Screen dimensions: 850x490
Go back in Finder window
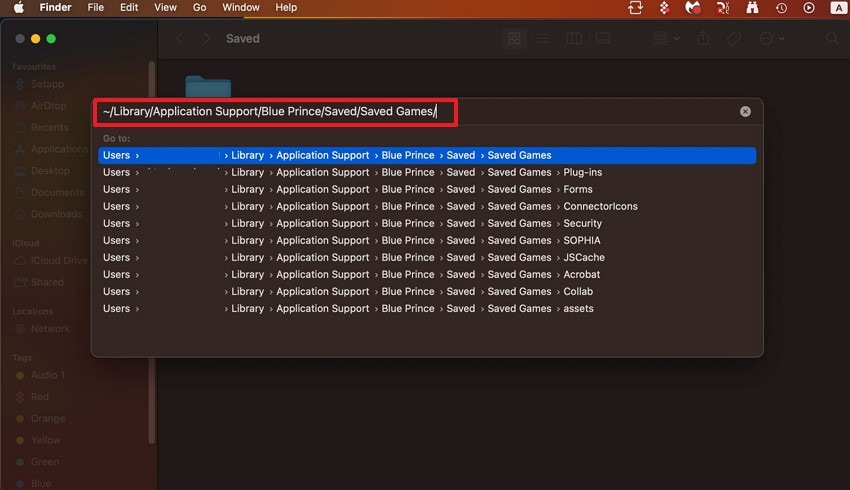pos(179,38)
